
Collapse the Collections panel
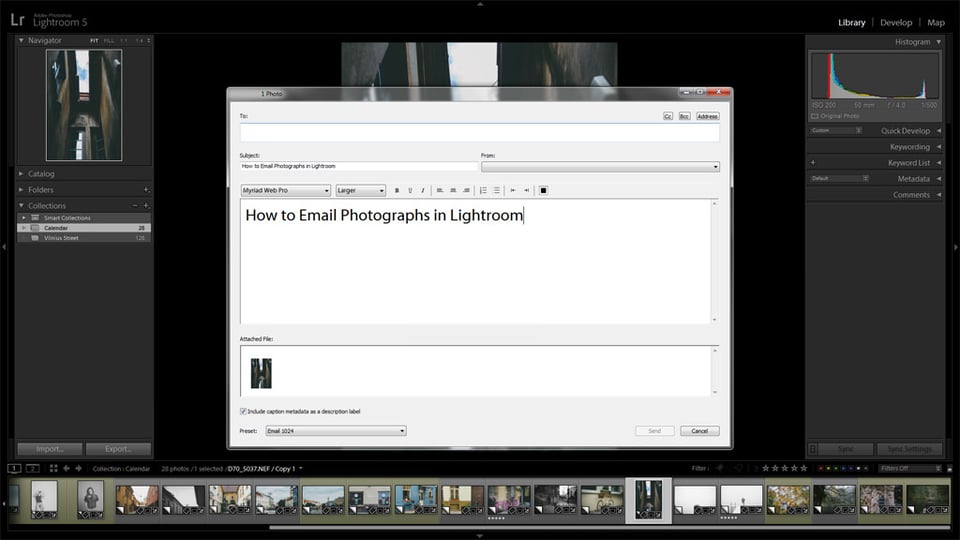pos(21,206)
